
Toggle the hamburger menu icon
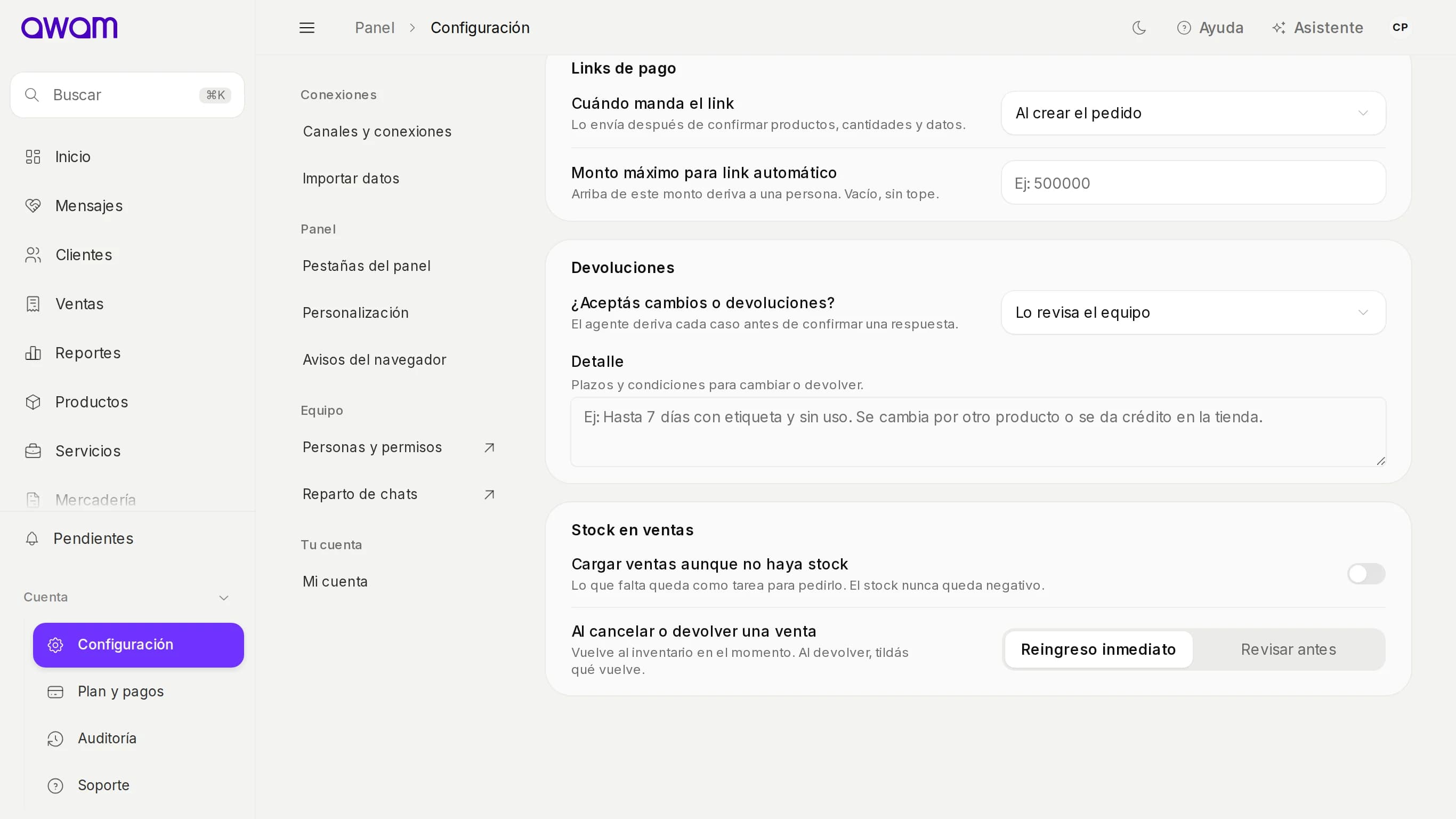[307, 28]
